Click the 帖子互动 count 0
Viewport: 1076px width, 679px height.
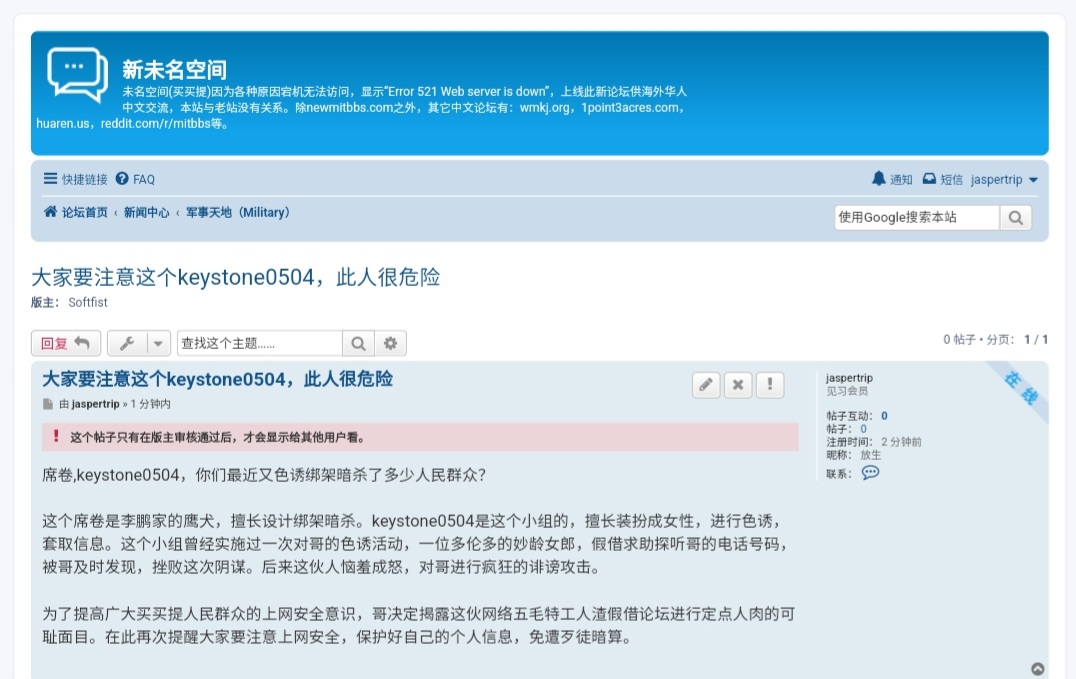[884, 415]
